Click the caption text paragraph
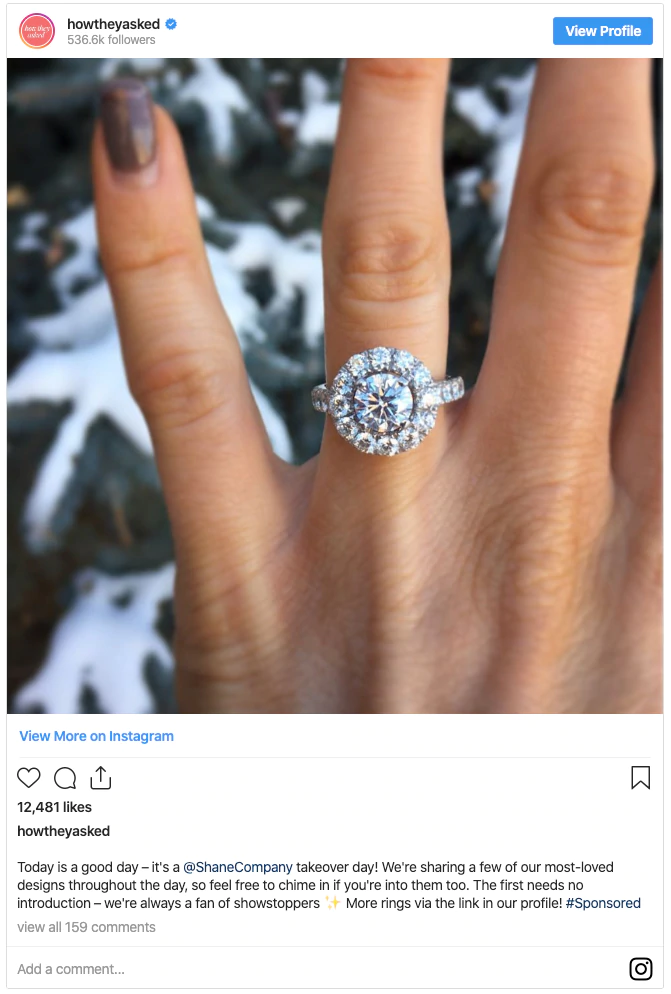 (329, 885)
